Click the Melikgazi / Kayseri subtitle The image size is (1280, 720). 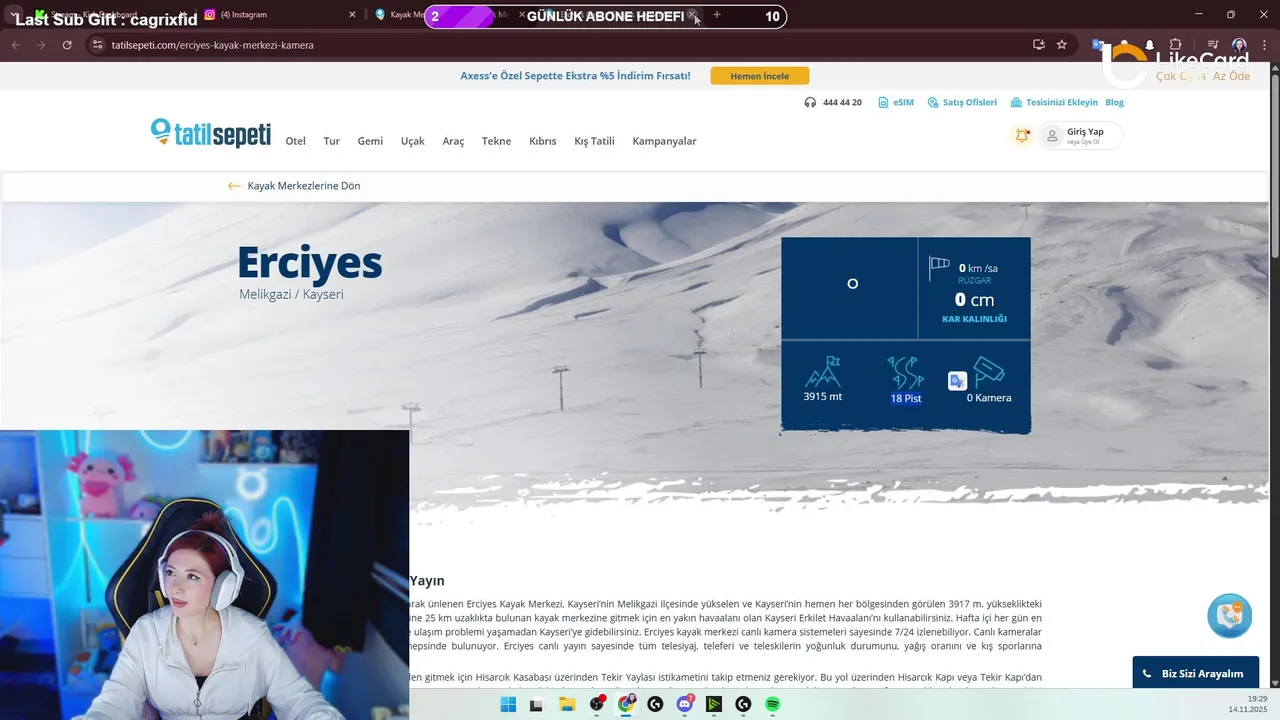click(291, 295)
